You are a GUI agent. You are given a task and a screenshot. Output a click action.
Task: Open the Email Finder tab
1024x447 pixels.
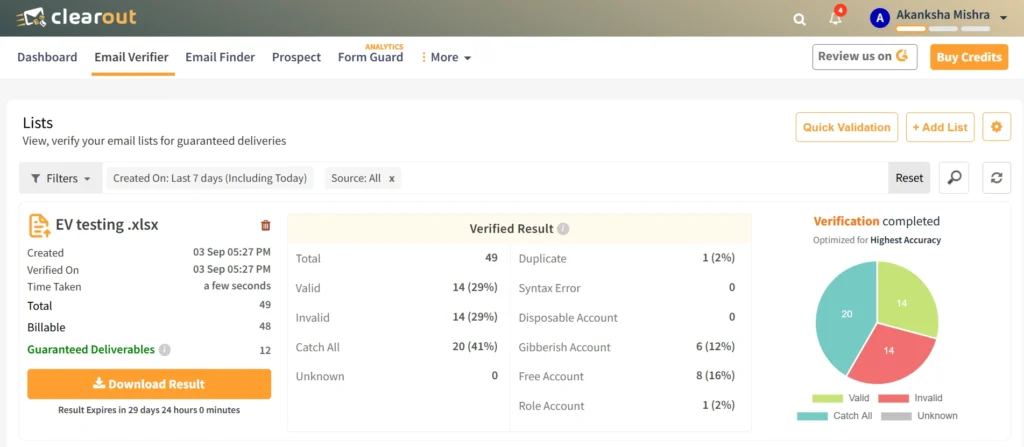(x=220, y=57)
